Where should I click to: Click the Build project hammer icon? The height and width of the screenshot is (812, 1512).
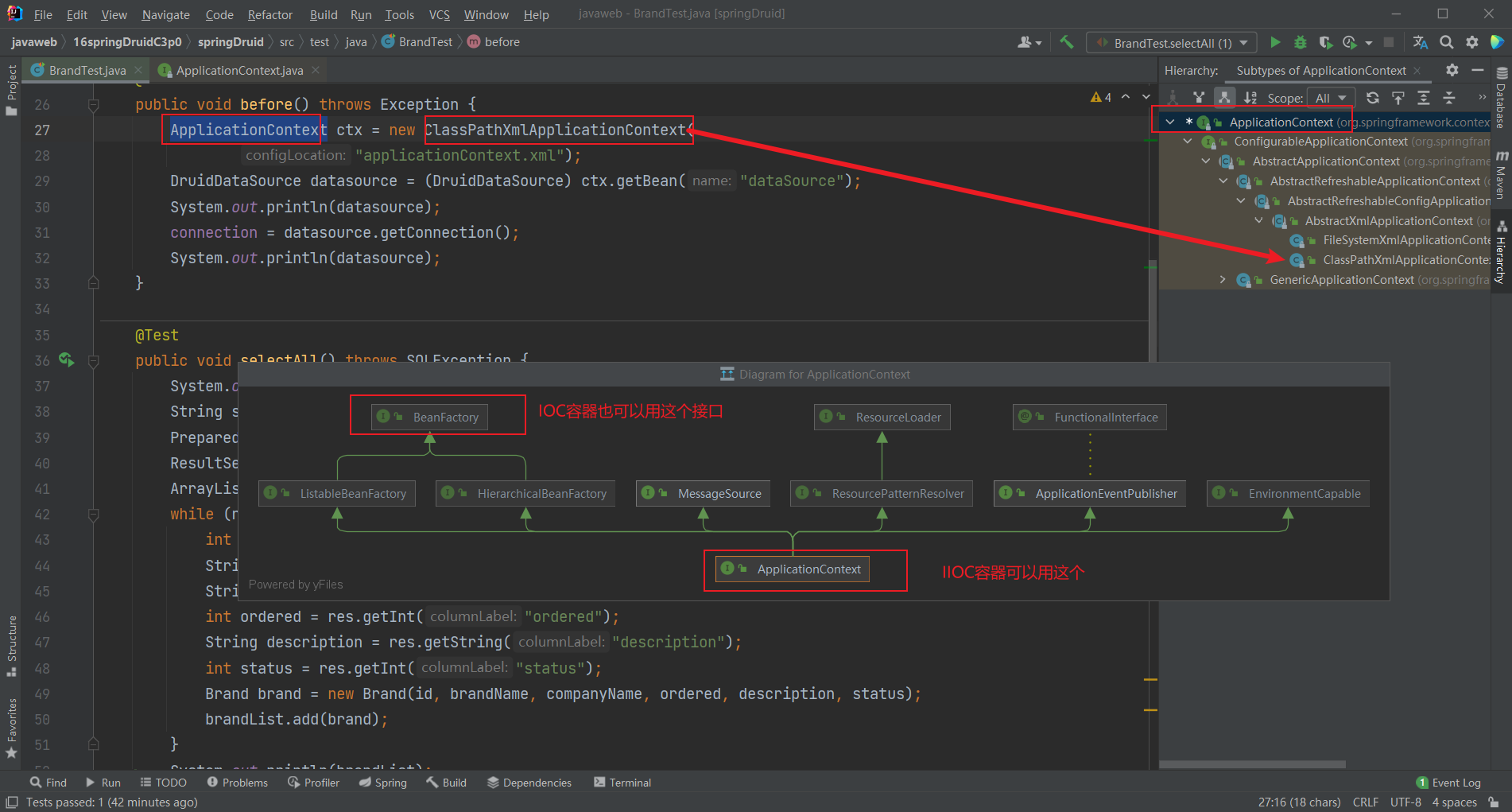point(1067,42)
